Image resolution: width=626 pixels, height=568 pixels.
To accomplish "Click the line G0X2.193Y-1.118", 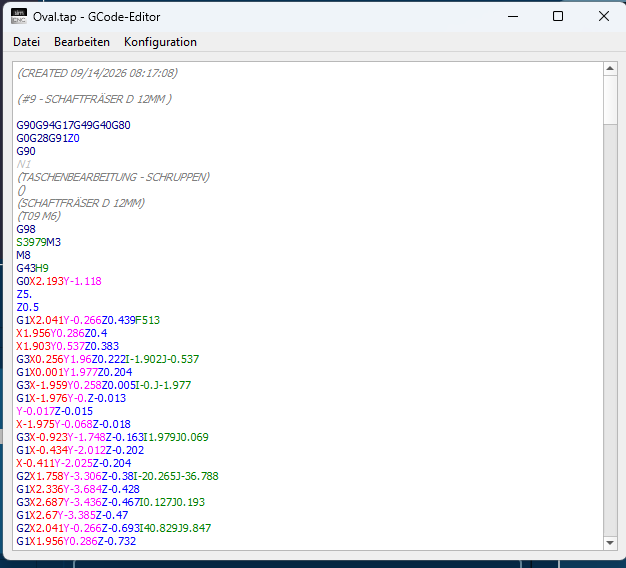I will 59,281.
